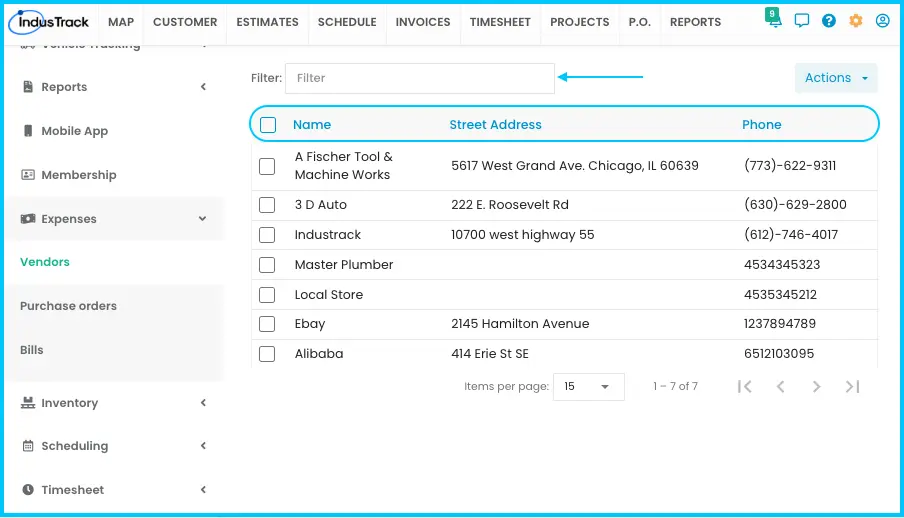Open the Master Plumber vendor name

[344, 265]
